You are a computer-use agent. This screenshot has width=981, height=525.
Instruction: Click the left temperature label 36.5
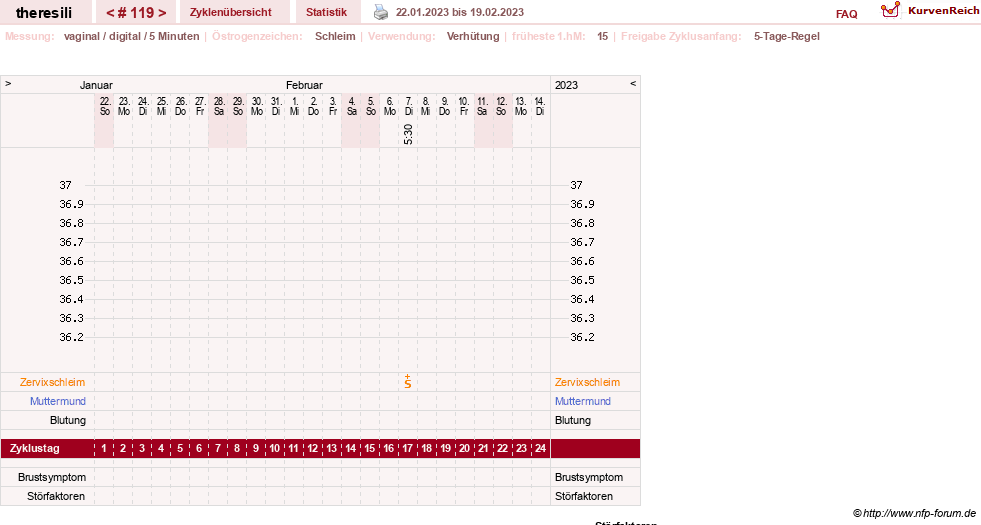point(71,280)
